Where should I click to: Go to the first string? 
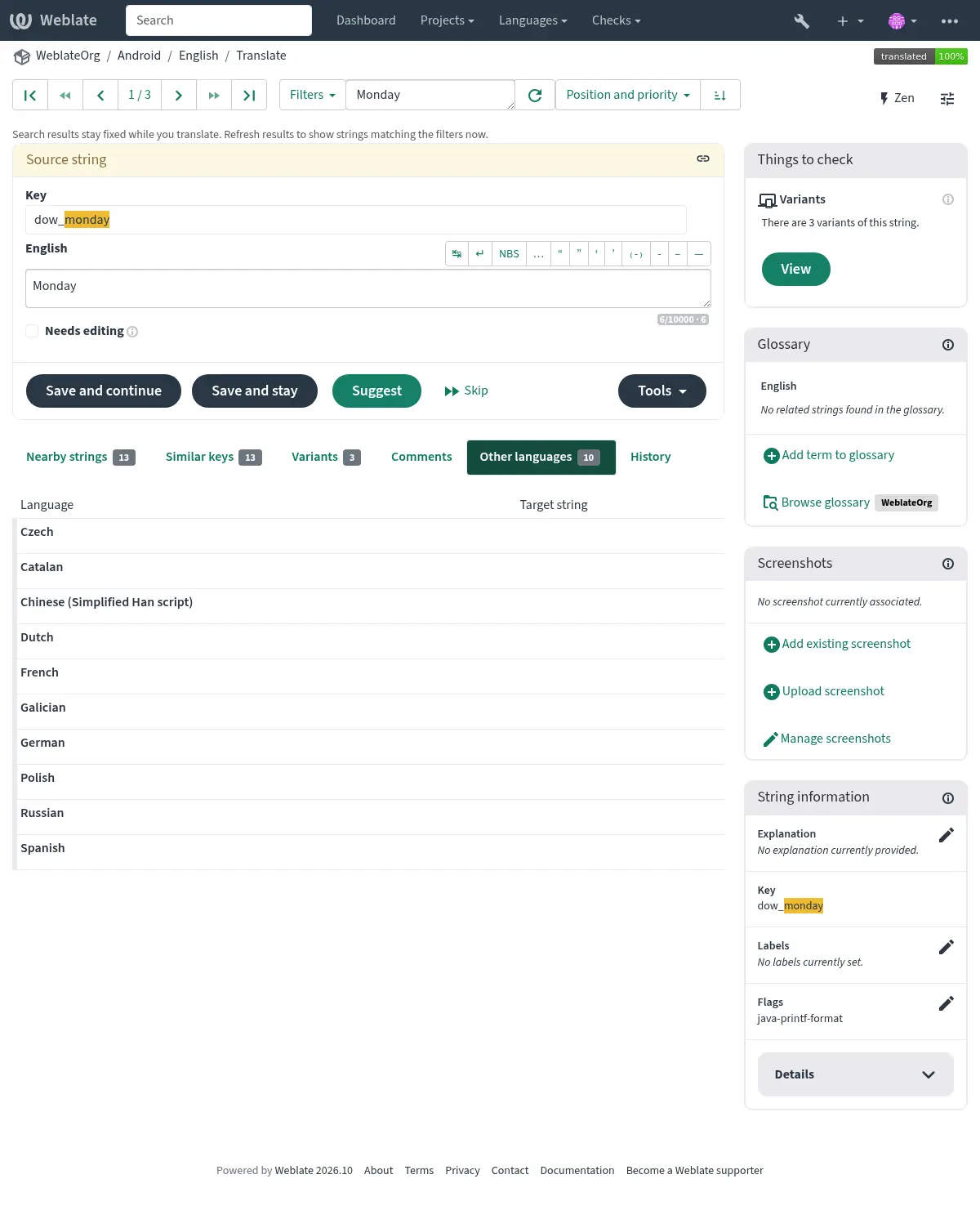click(x=30, y=96)
